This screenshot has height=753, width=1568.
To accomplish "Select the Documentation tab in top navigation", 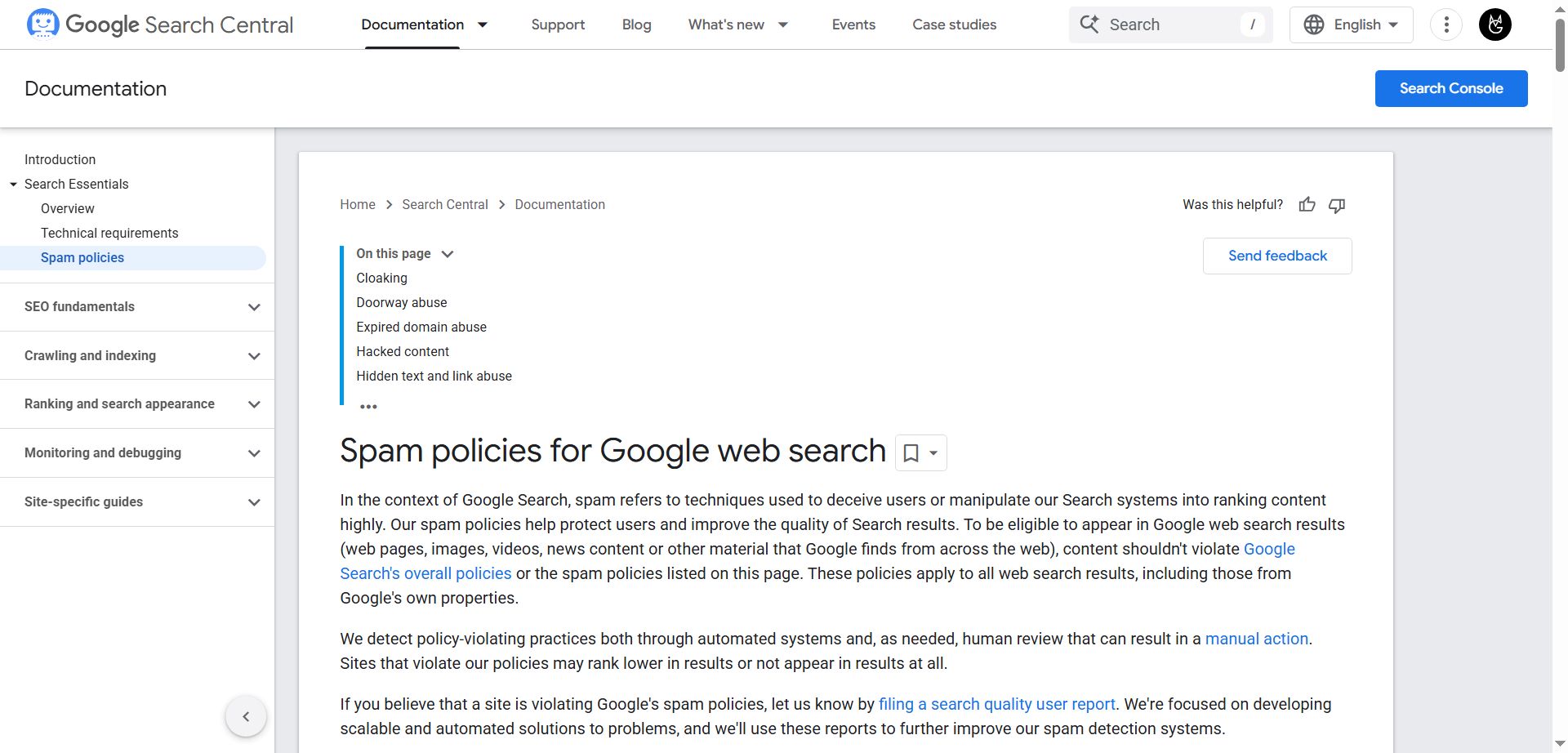I will pos(412,25).
